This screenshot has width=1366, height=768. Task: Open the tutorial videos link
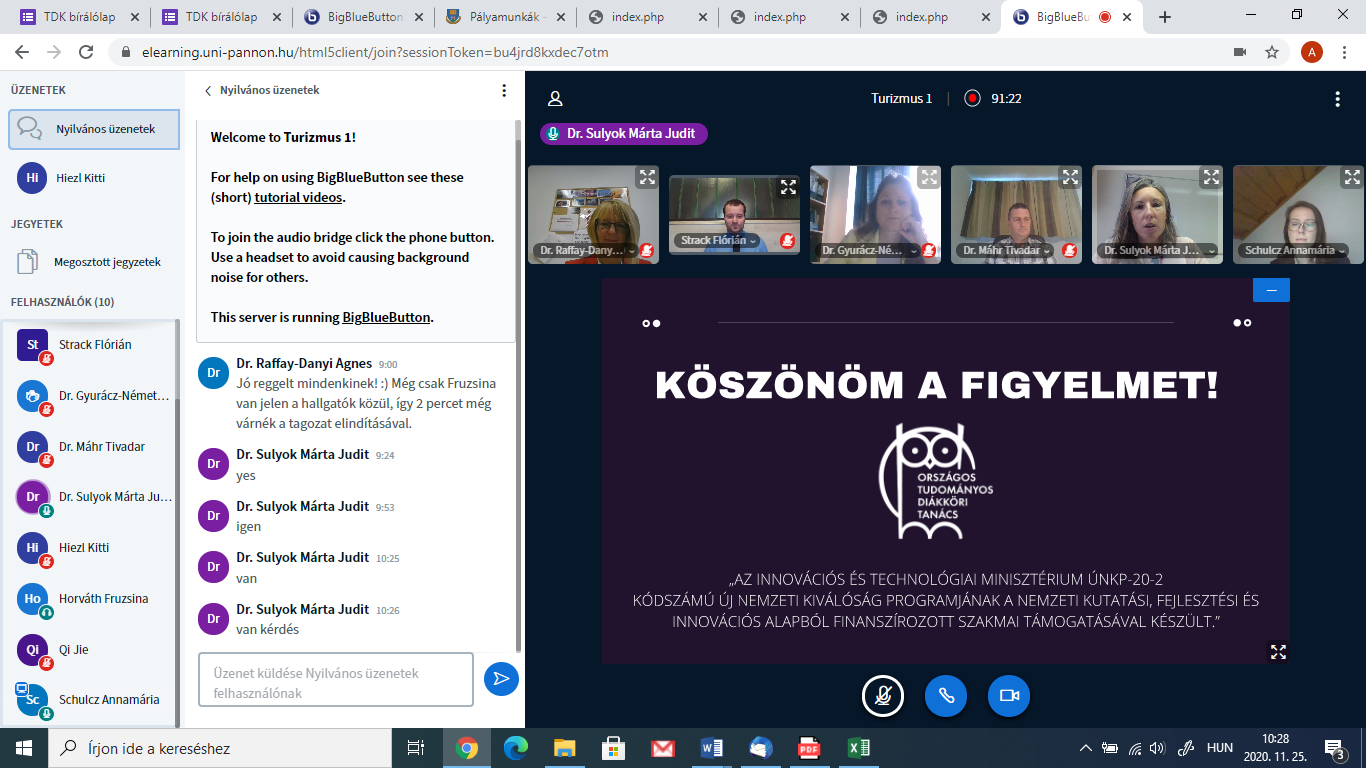[x=298, y=197]
